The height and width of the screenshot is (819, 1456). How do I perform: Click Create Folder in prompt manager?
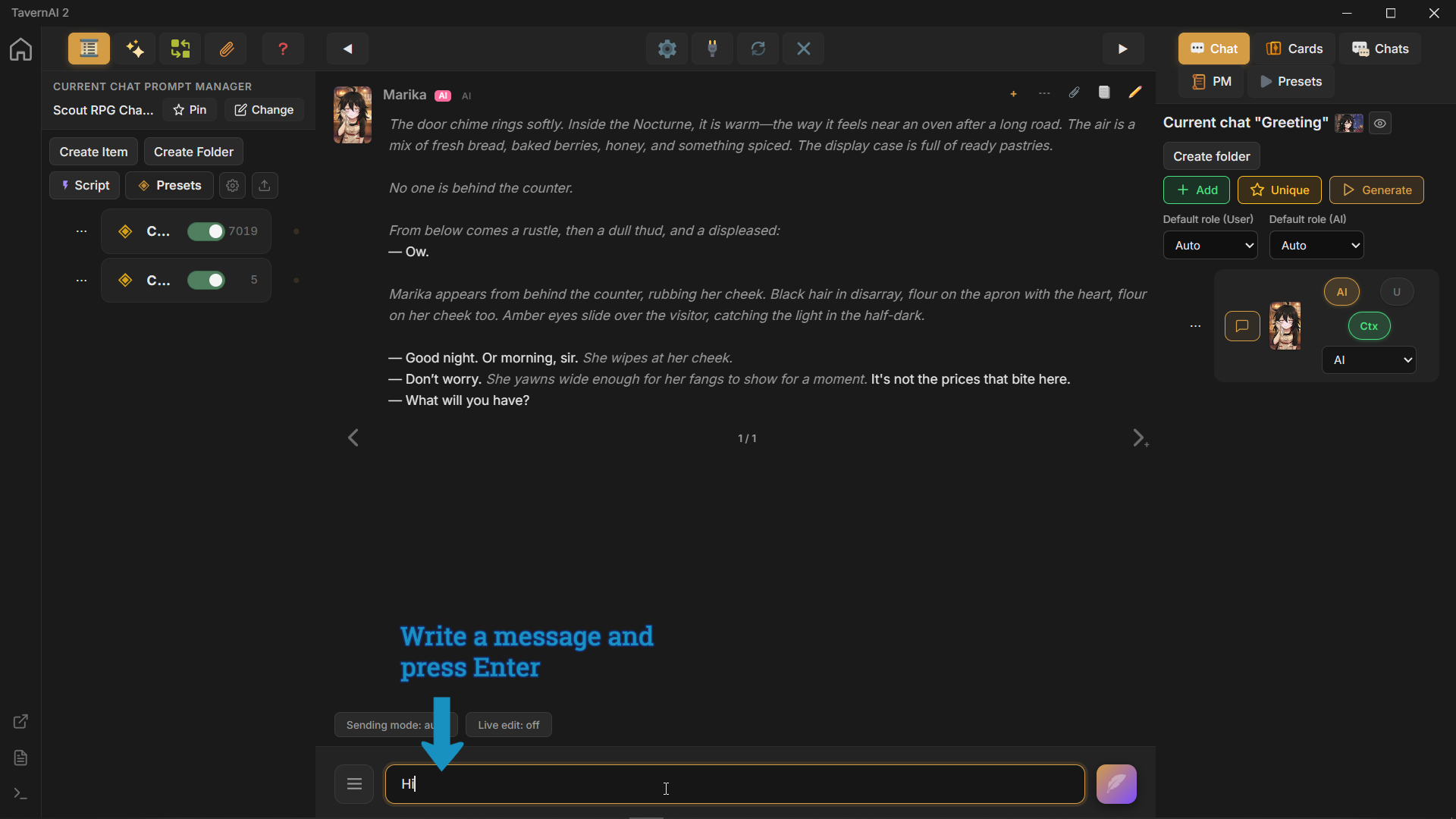[193, 152]
